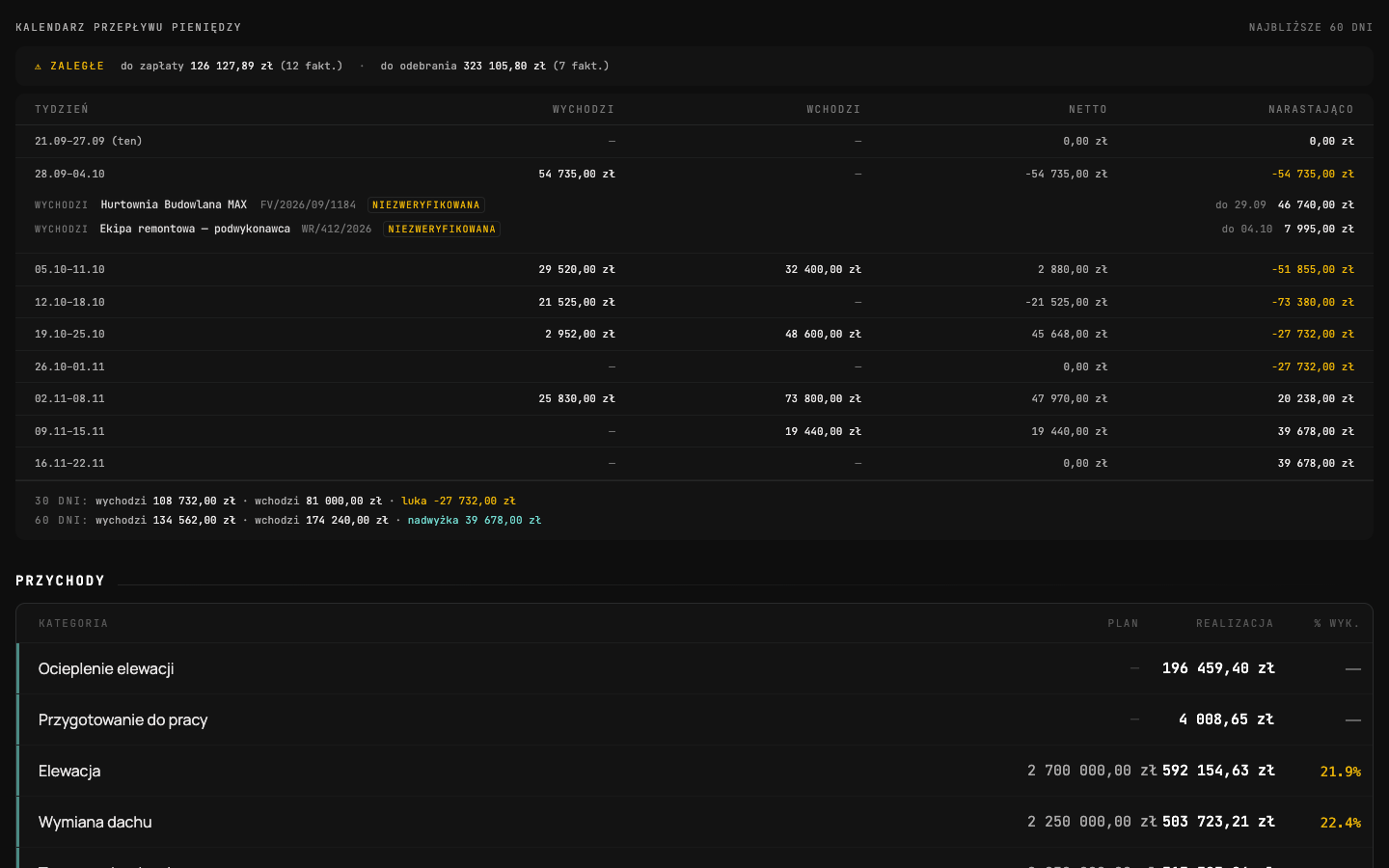Image resolution: width=1389 pixels, height=868 pixels.
Task: Open Przygotowanie do pracy category row
Action: coord(694,719)
